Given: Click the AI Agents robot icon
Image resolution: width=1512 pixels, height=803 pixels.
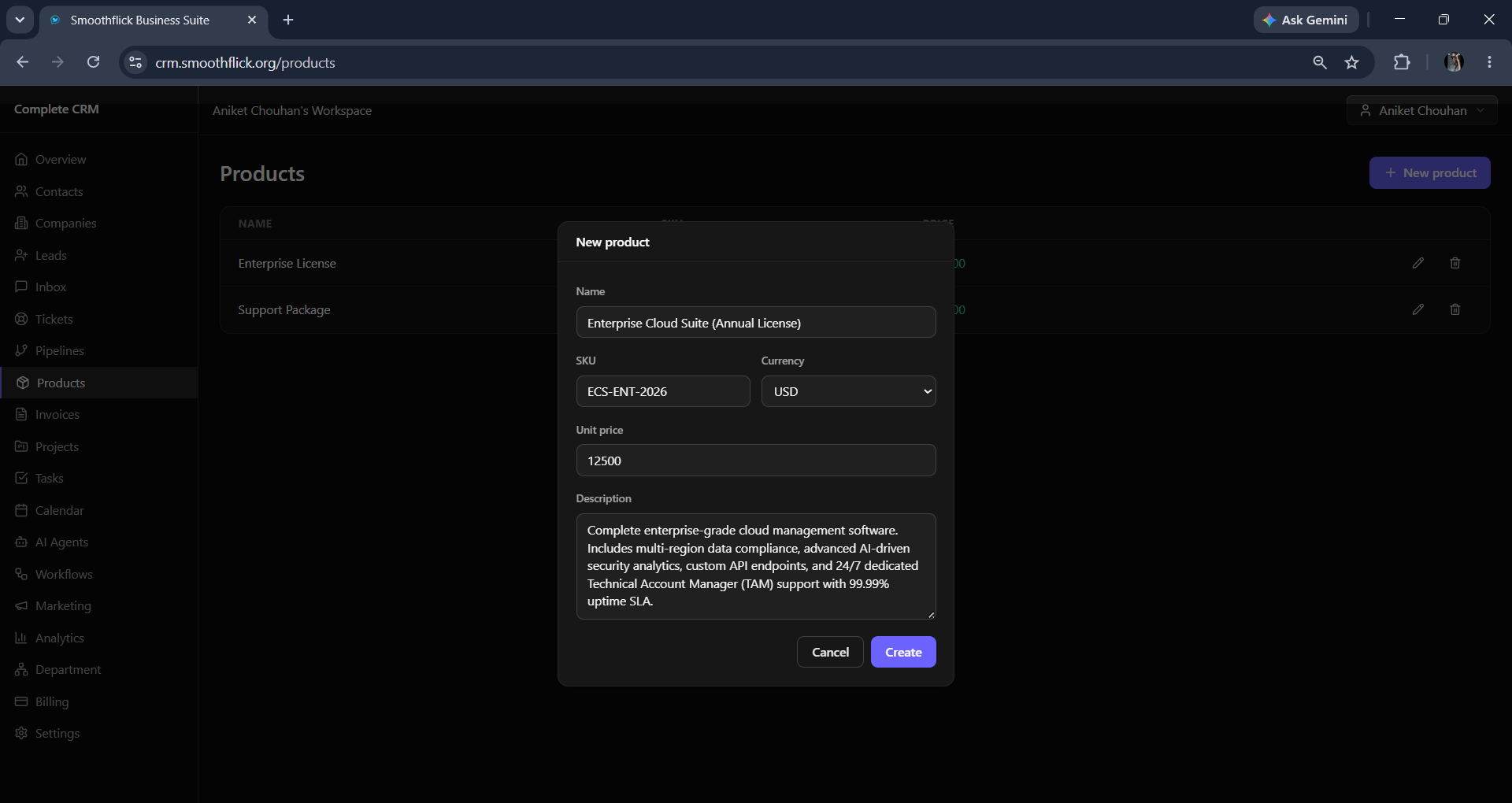Looking at the screenshot, I should [21, 542].
